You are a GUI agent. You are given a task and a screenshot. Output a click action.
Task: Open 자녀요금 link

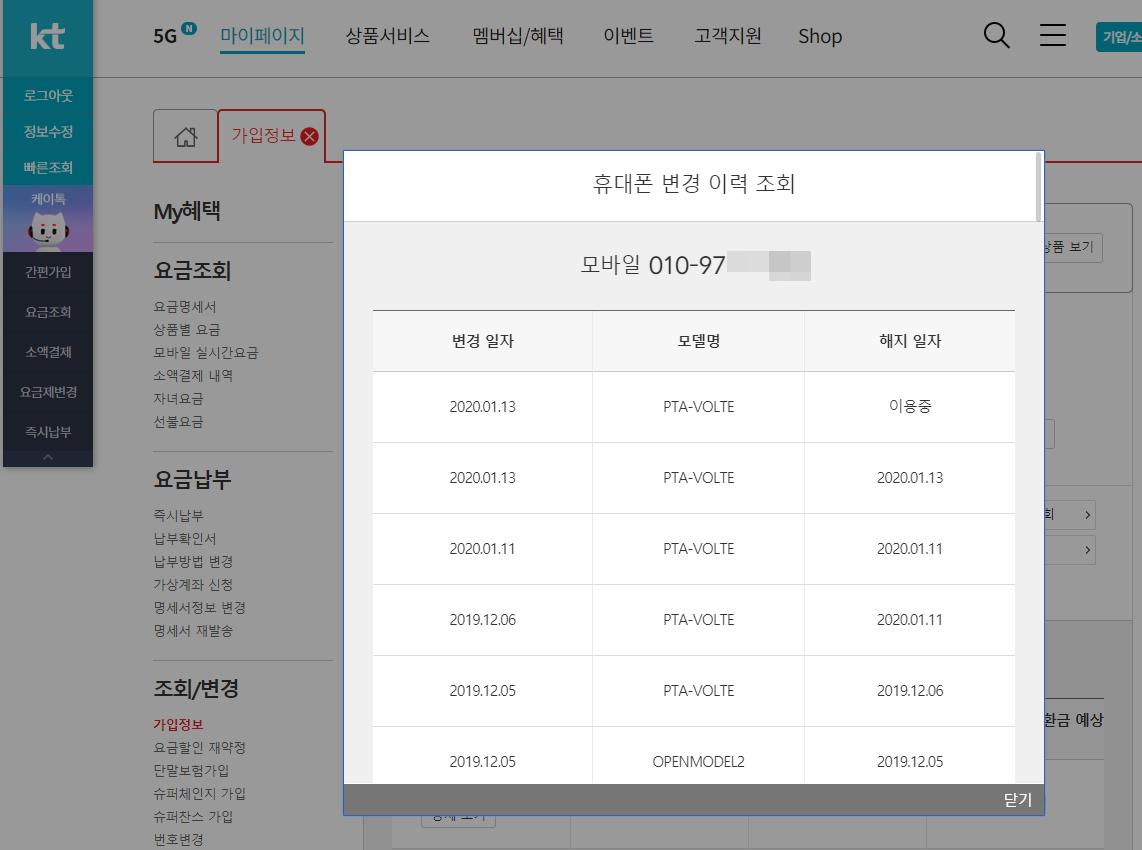coord(178,399)
